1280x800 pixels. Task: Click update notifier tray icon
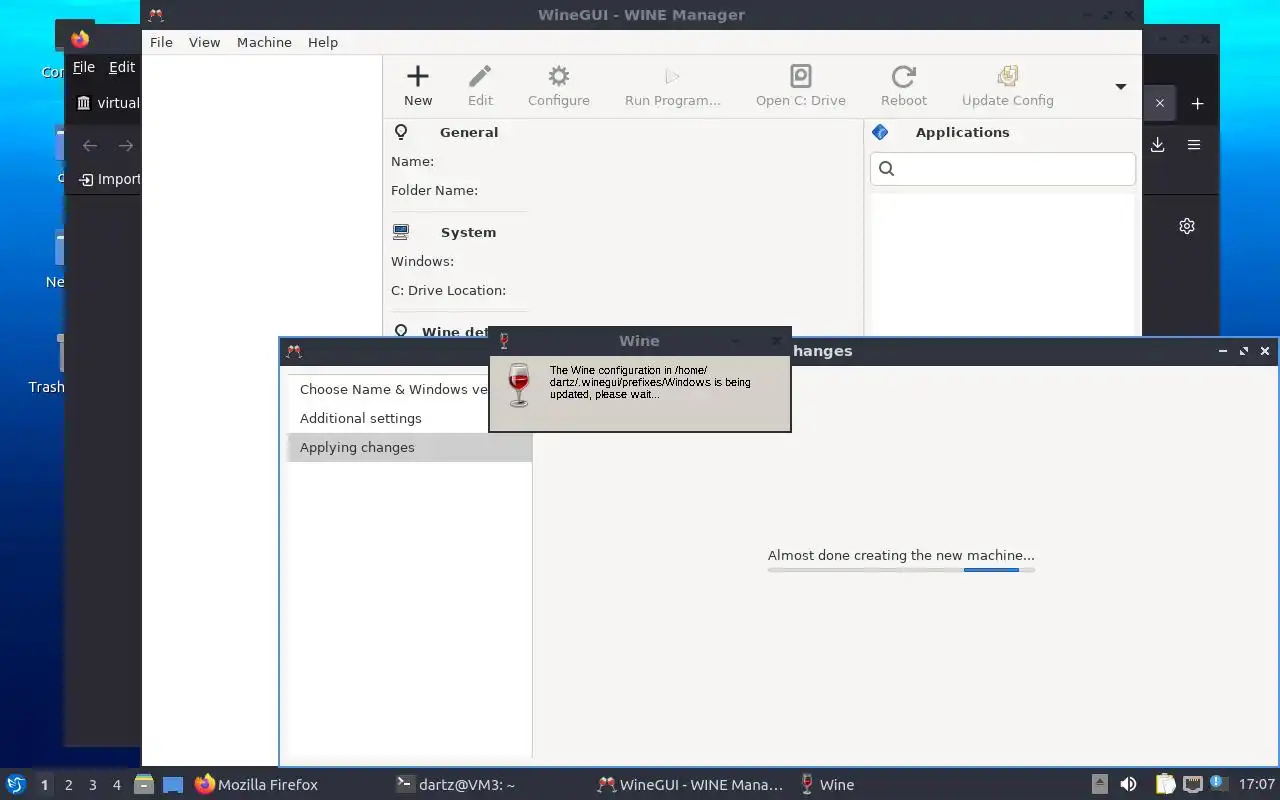pyautogui.click(x=1218, y=784)
